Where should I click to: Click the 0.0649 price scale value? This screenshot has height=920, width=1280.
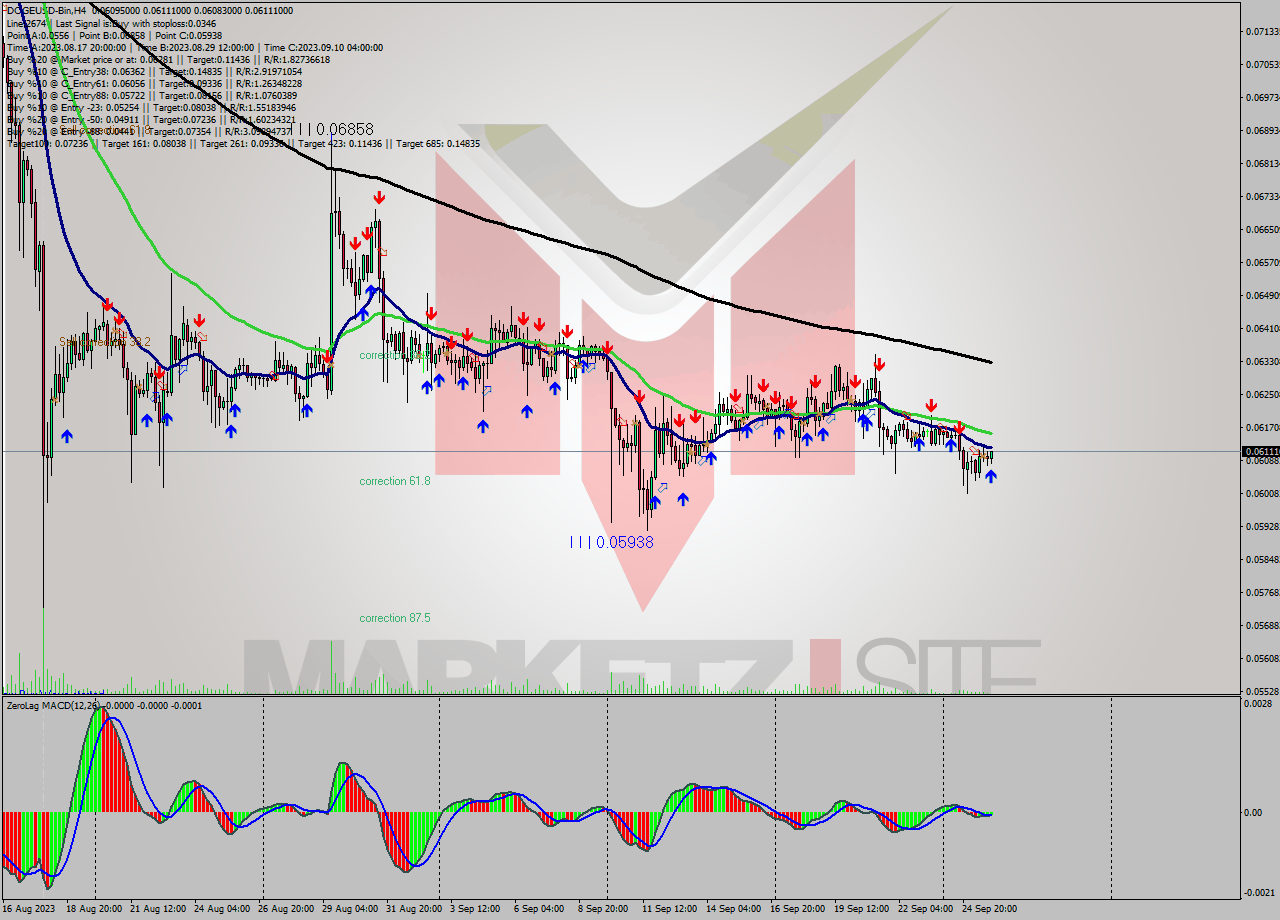[x=1260, y=295]
